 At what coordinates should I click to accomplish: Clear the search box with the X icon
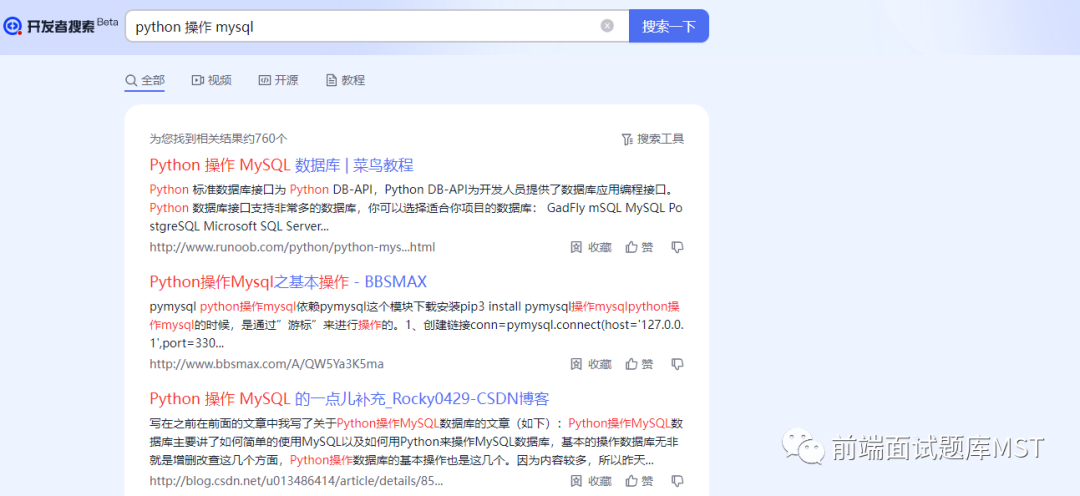pyautogui.click(x=607, y=26)
